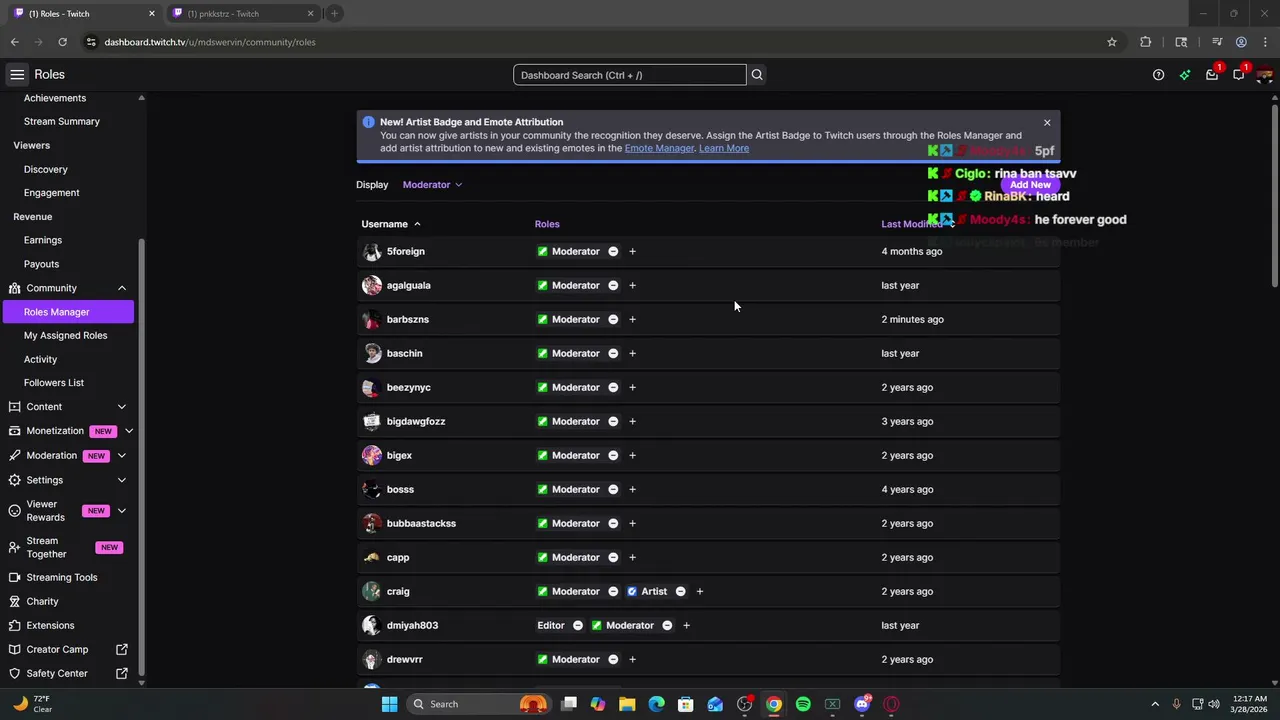Viewport: 1280px width, 720px height.
Task: Open Roles Manager in sidebar
Action: click(x=68, y=312)
